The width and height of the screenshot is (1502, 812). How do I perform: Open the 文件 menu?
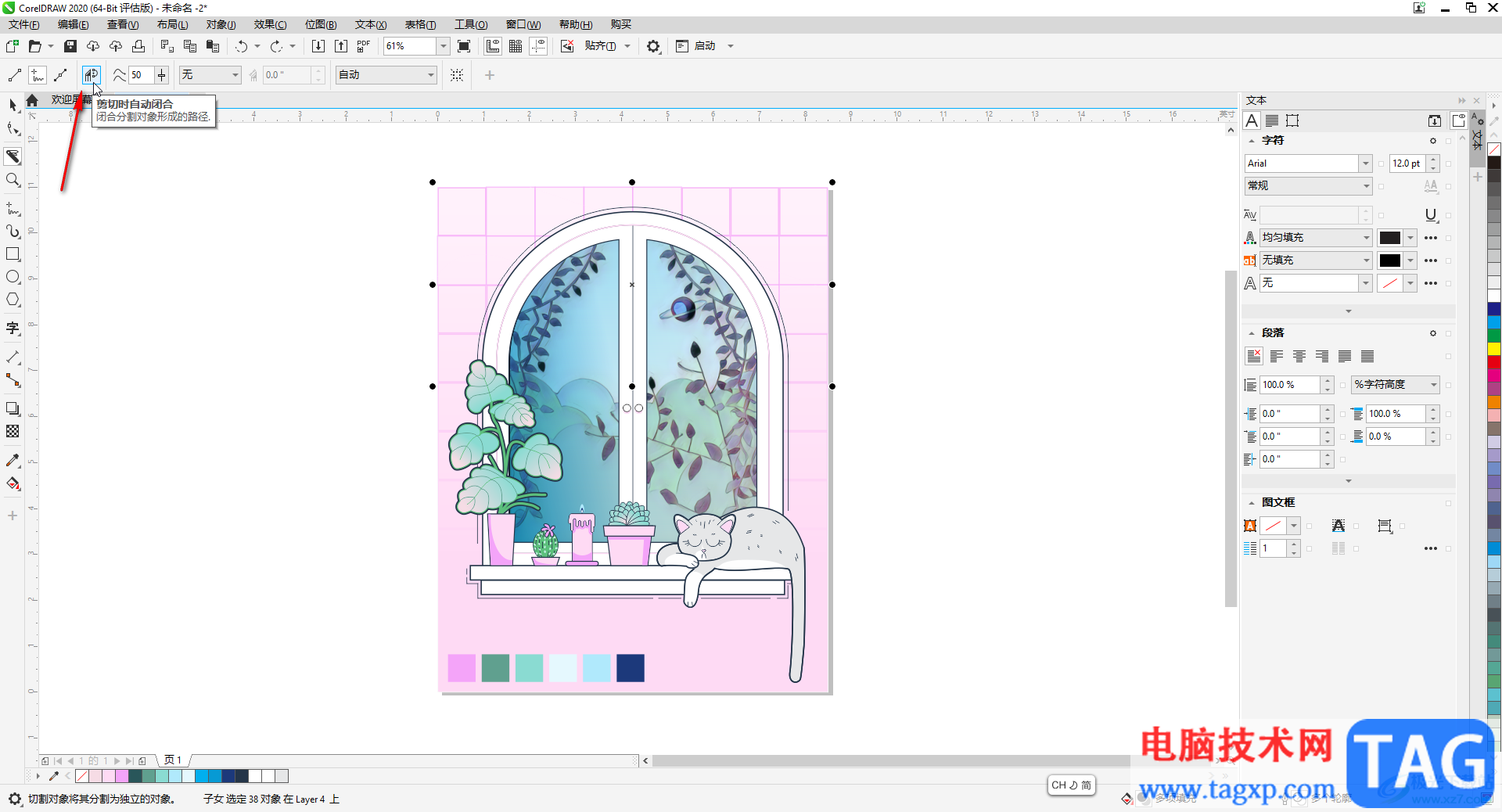coord(23,25)
